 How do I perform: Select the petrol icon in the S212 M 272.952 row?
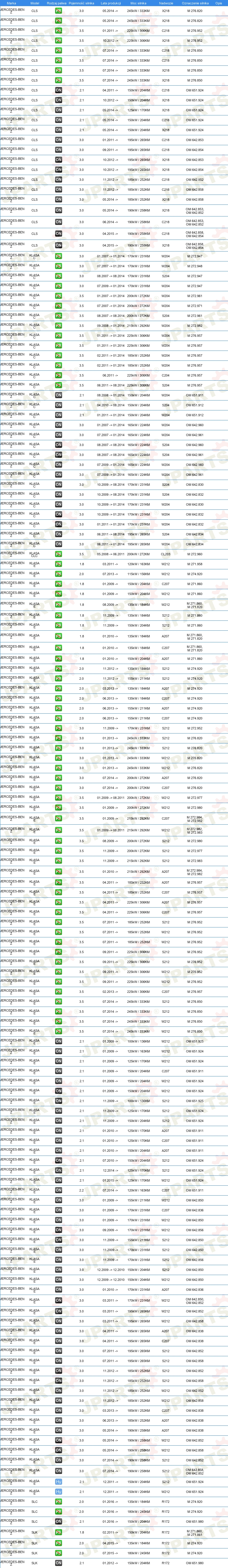(x=58, y=728)
